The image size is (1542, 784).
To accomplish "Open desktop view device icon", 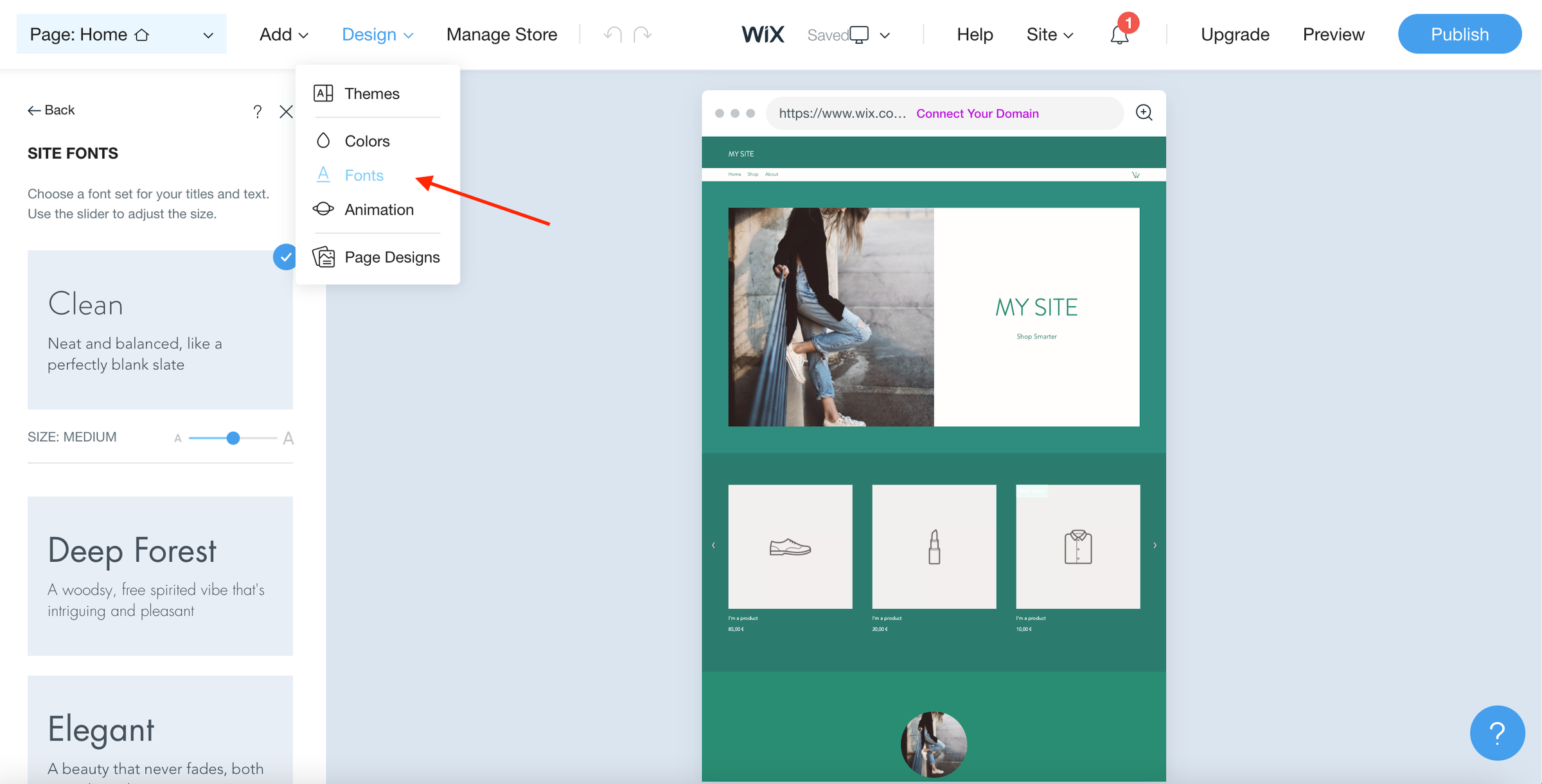I will [859, 35].
